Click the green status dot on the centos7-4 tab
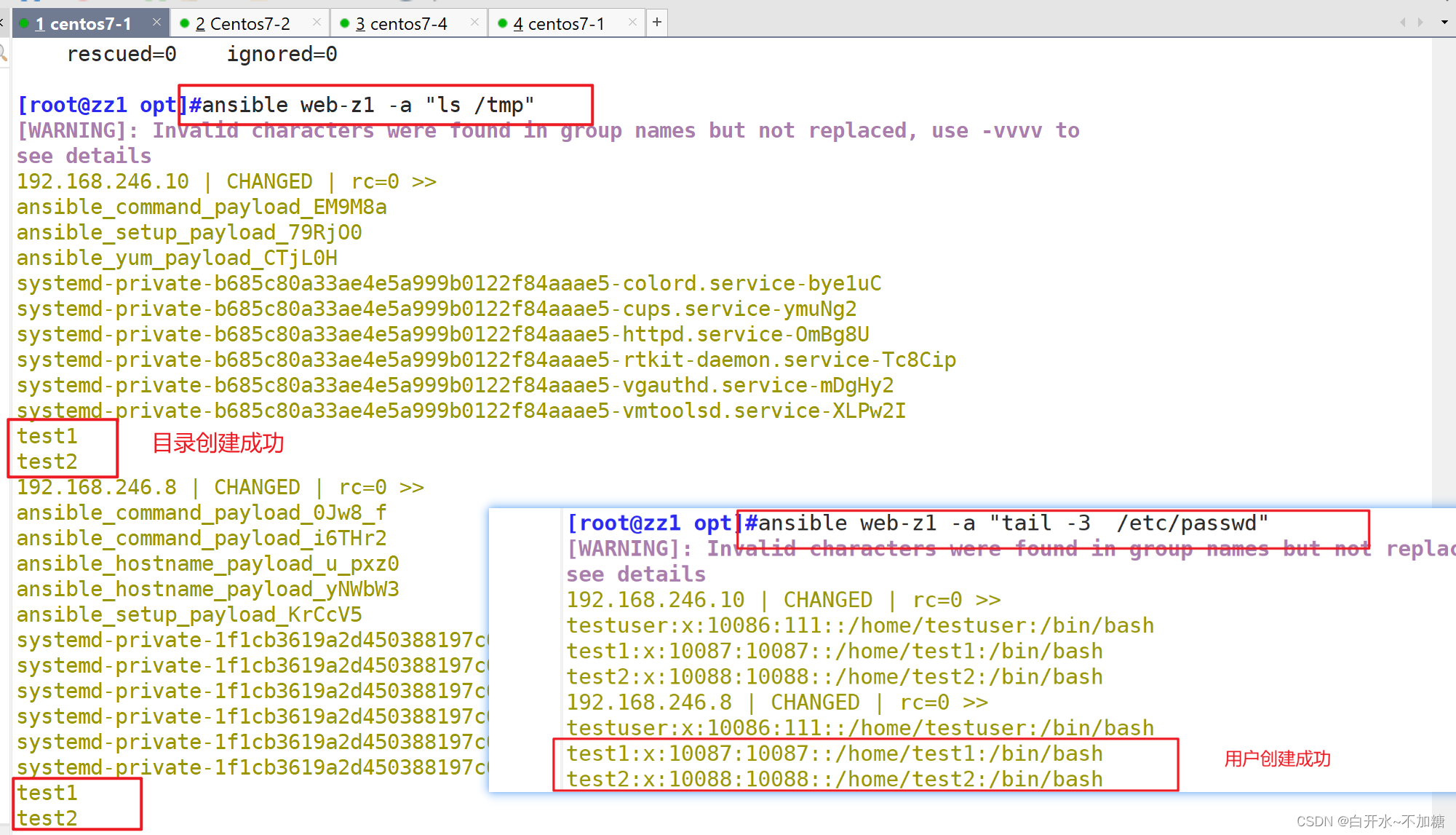Screen dimensions: 1456x835 coord(345,23)
